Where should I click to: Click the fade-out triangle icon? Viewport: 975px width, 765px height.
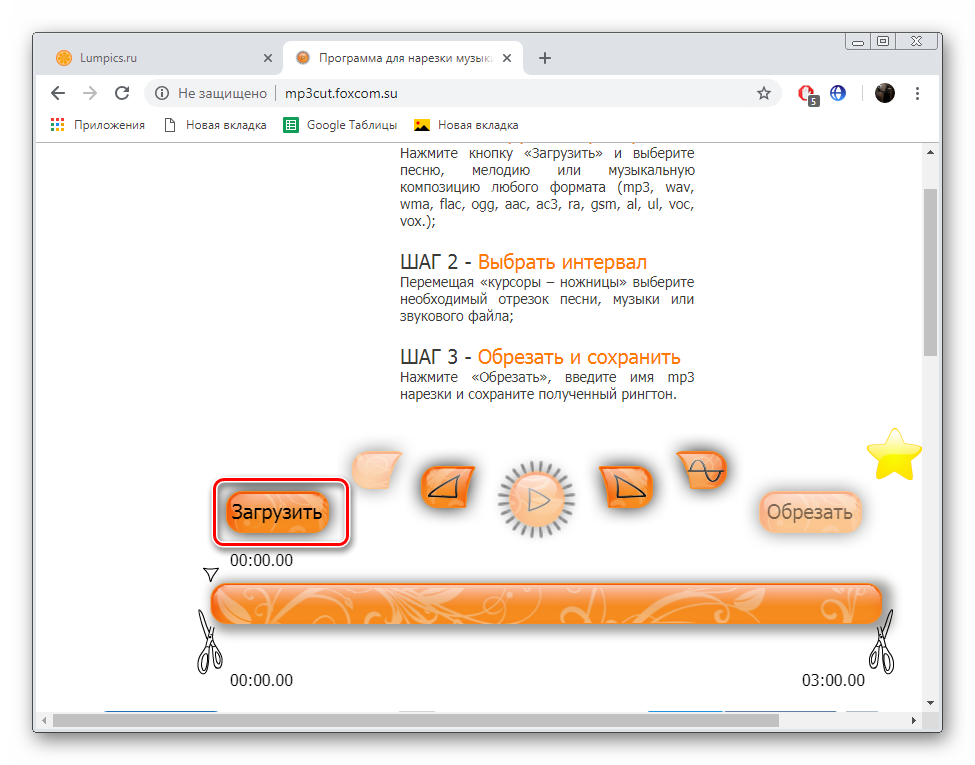pyautogui.click(x=627, y=487)
